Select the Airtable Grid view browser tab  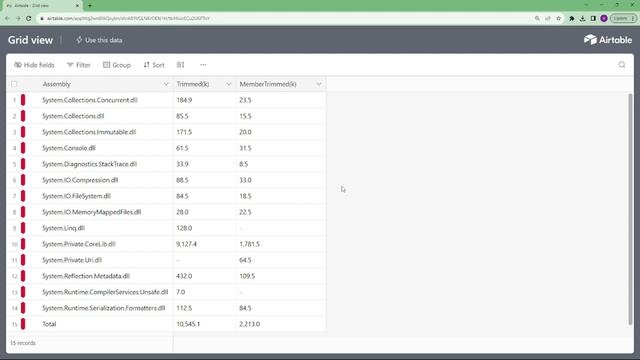point(41,6)
